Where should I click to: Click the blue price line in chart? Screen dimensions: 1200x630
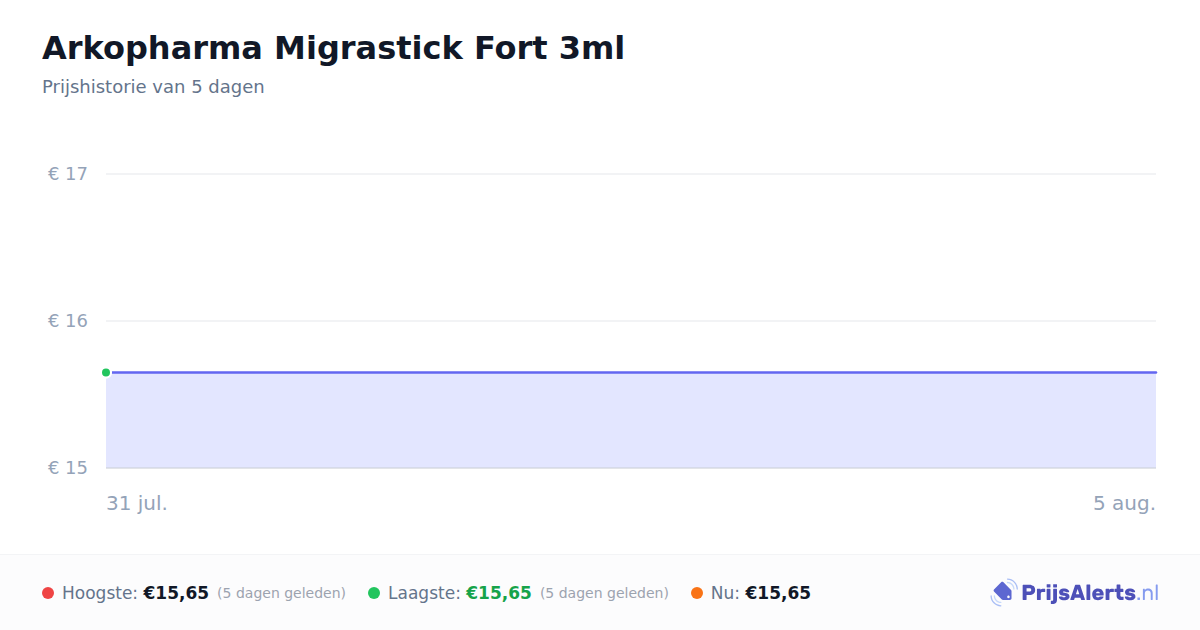point(631,372)
